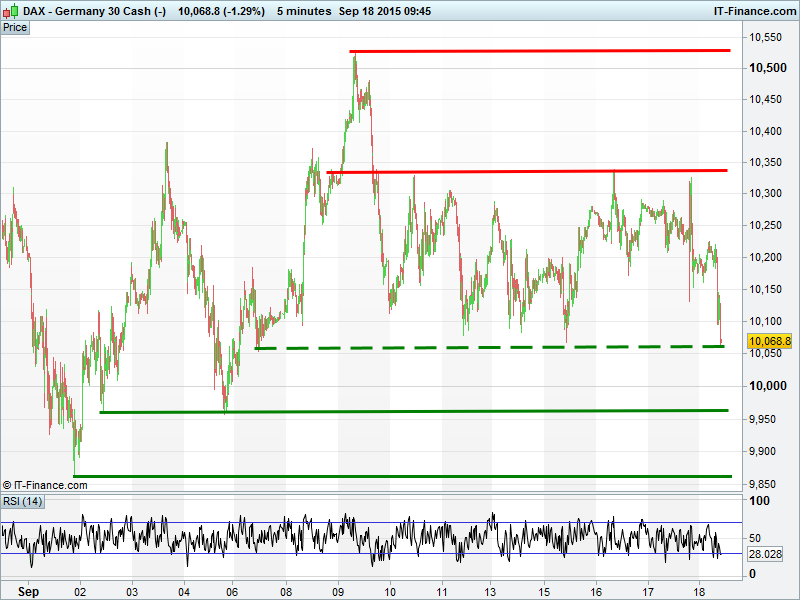Click the Sep label on the time axis
Image resolution: width=800 pixels, height=600 pixels.
click(27, 591)
